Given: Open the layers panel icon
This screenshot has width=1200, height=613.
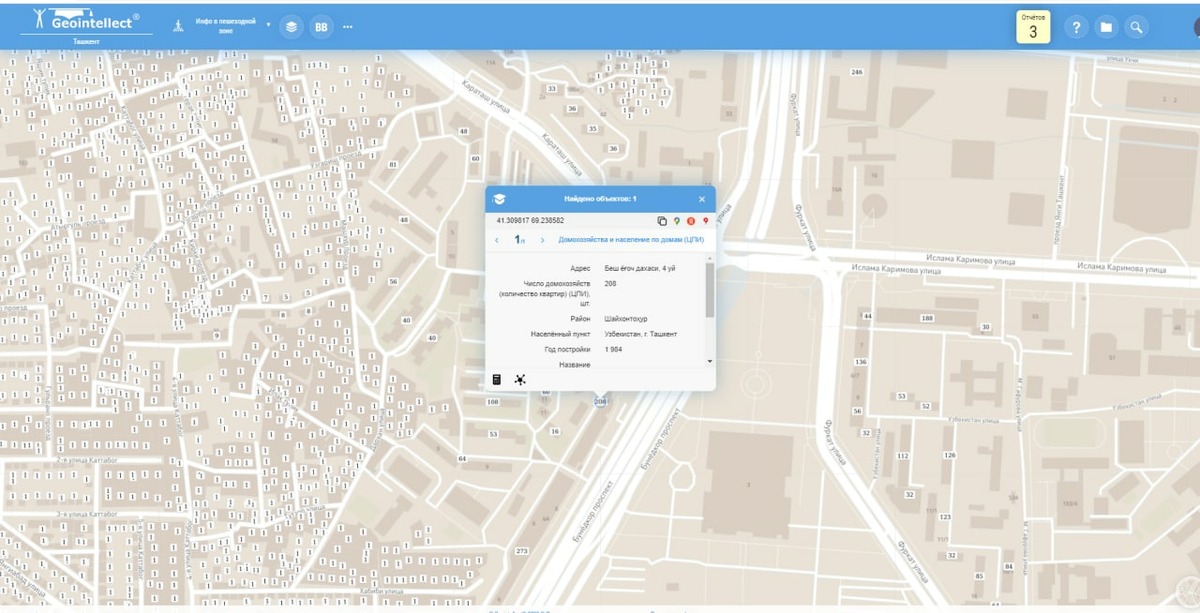Looking at the screenshot, I should [291, 27].
